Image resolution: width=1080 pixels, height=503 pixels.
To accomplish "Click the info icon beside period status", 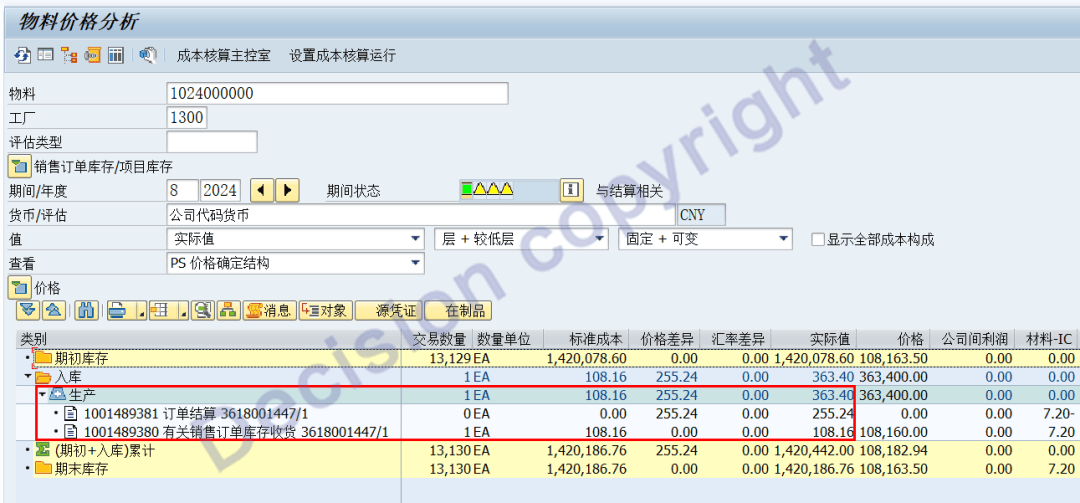I will pyautogui.click(x=571, y=190).
